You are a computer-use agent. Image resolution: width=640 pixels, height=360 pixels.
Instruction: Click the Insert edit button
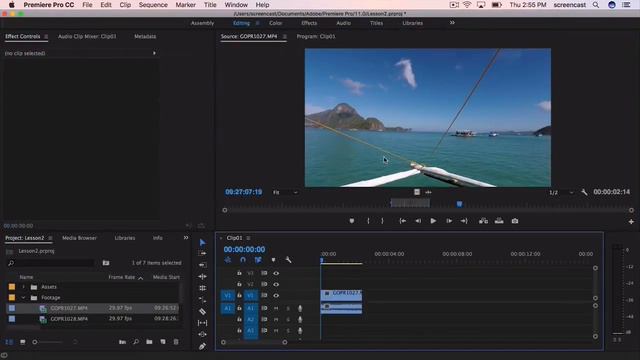(483, 221)
